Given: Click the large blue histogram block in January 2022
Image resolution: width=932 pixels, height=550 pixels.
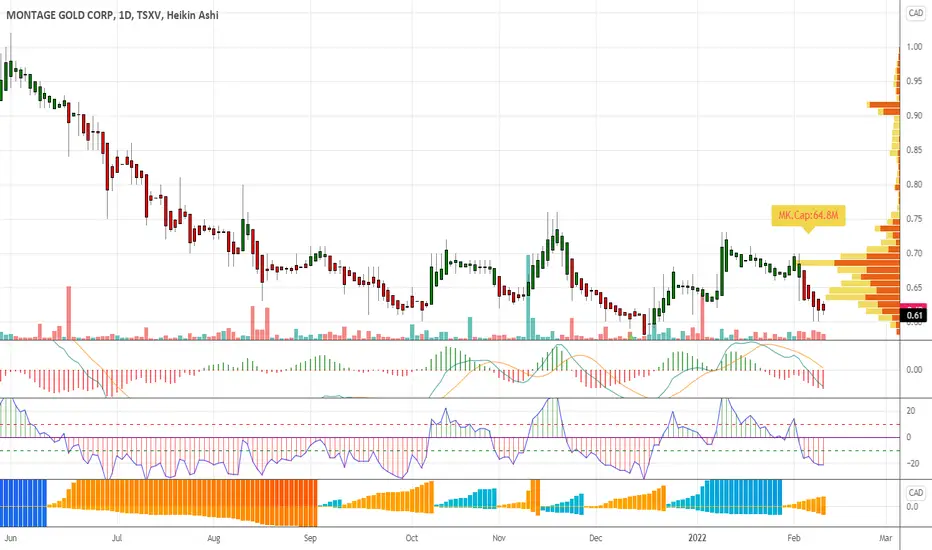Looking at the screenshot, I should click(x=743, y=496).
